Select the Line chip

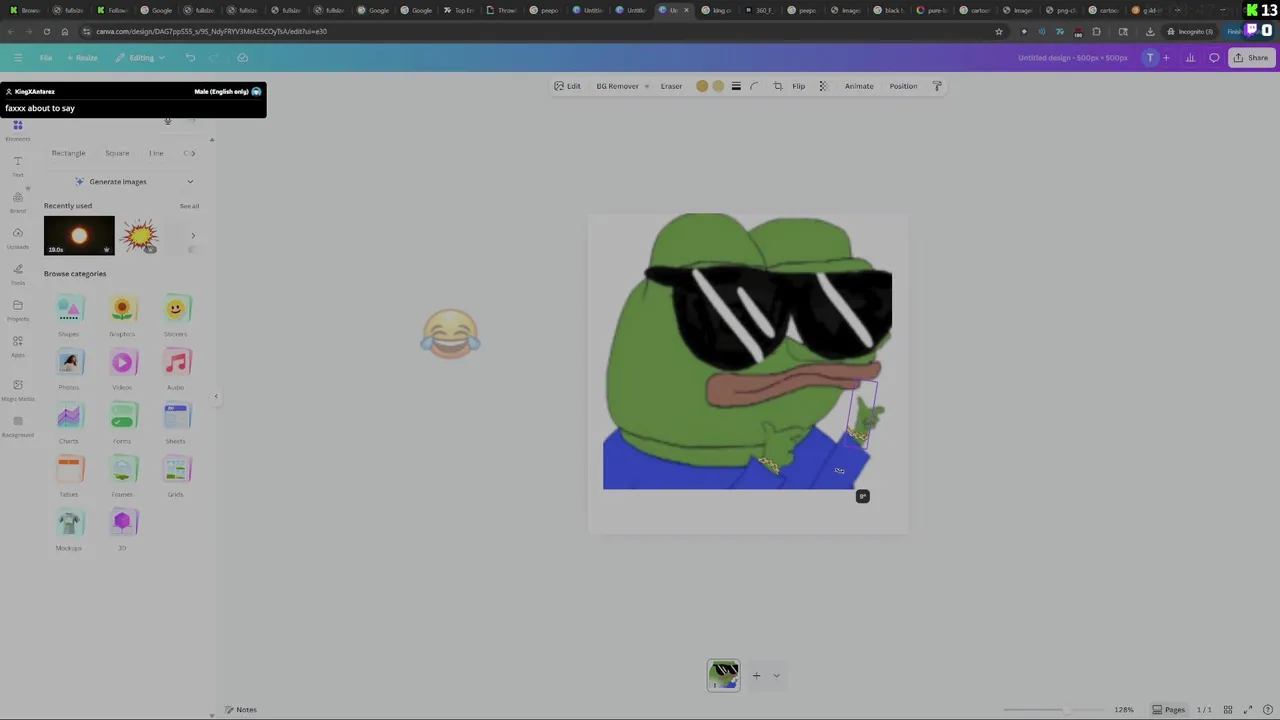(x=156, y=153)
